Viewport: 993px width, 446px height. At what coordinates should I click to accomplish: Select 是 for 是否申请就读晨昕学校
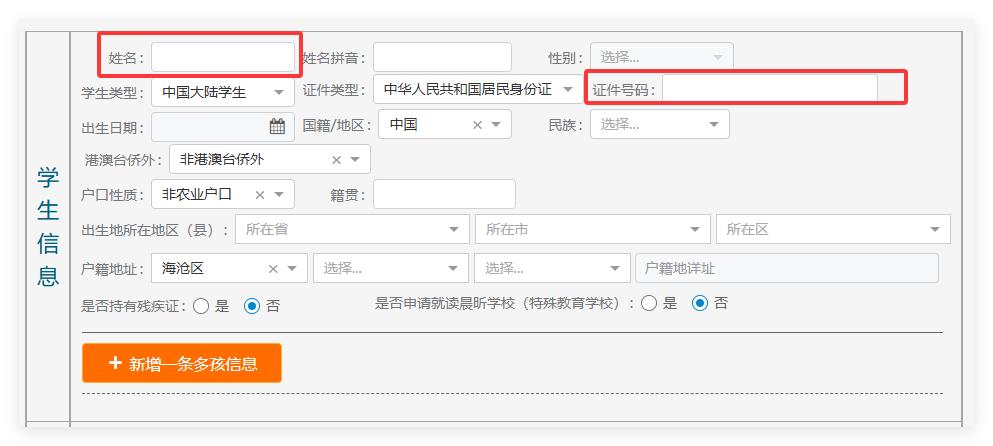coord(649,303)
